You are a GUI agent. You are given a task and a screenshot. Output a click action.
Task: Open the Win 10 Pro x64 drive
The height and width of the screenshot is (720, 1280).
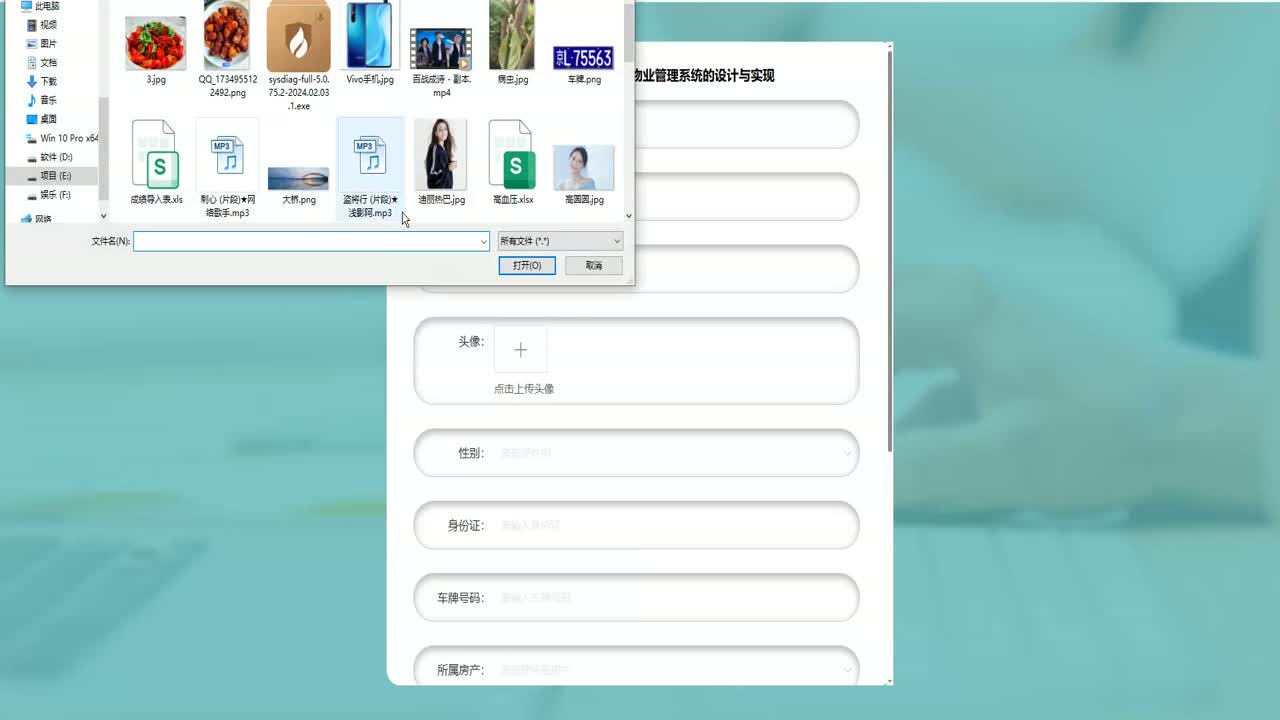coord(62,138)
